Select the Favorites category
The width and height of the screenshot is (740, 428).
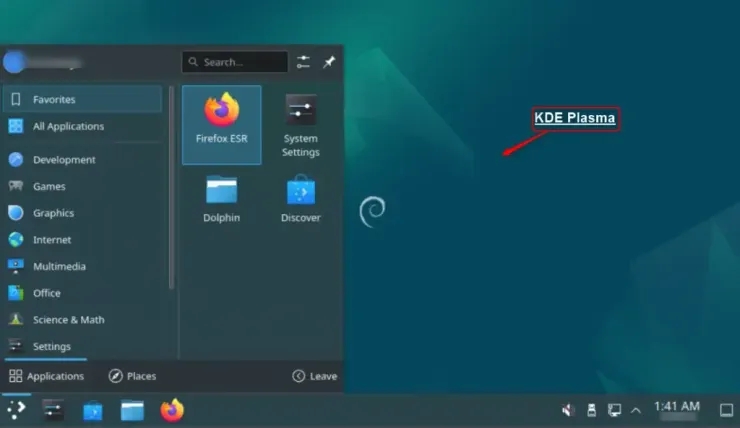click(83, 99)
